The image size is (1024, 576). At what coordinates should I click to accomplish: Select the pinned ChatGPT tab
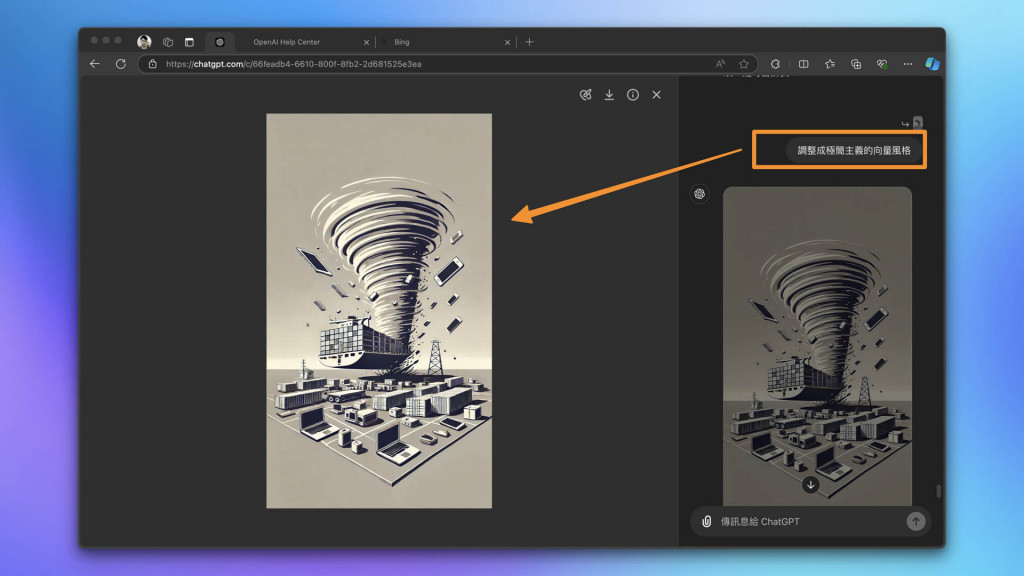pyautogui.click(x=220, y=42)
